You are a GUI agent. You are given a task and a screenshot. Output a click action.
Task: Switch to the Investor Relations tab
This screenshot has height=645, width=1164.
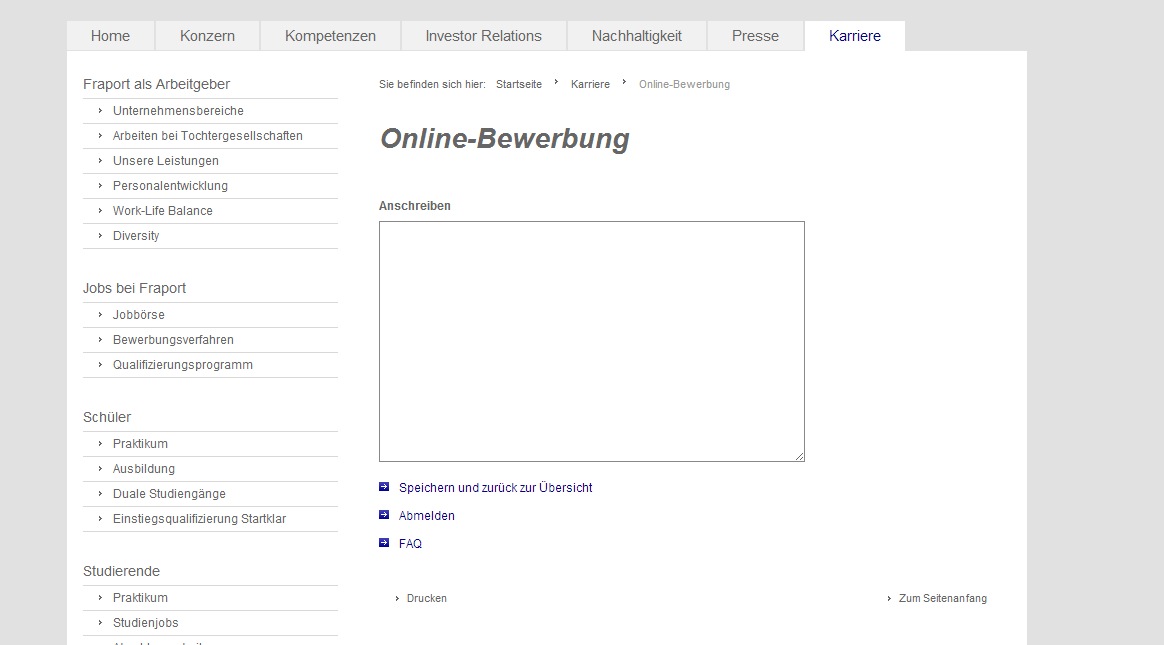tap(483, 36)
